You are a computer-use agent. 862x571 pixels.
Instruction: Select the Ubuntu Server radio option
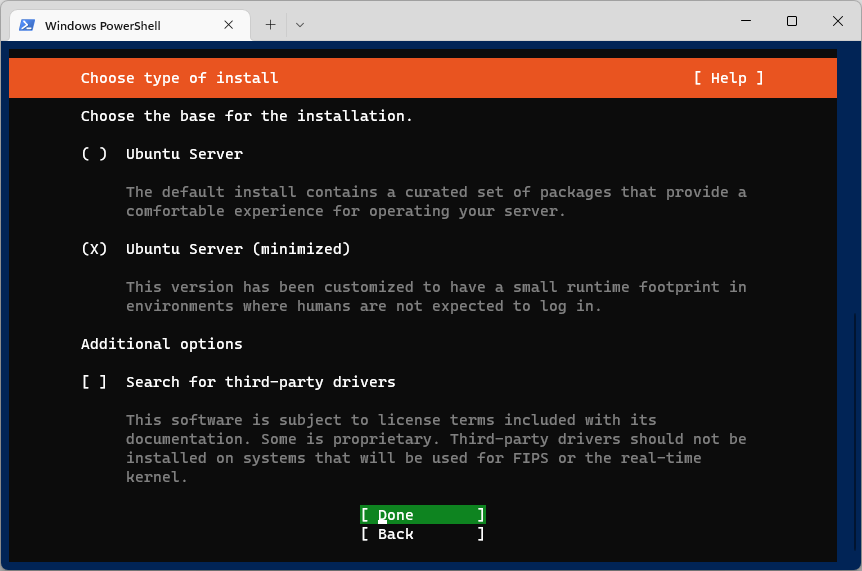click(94, 154)
